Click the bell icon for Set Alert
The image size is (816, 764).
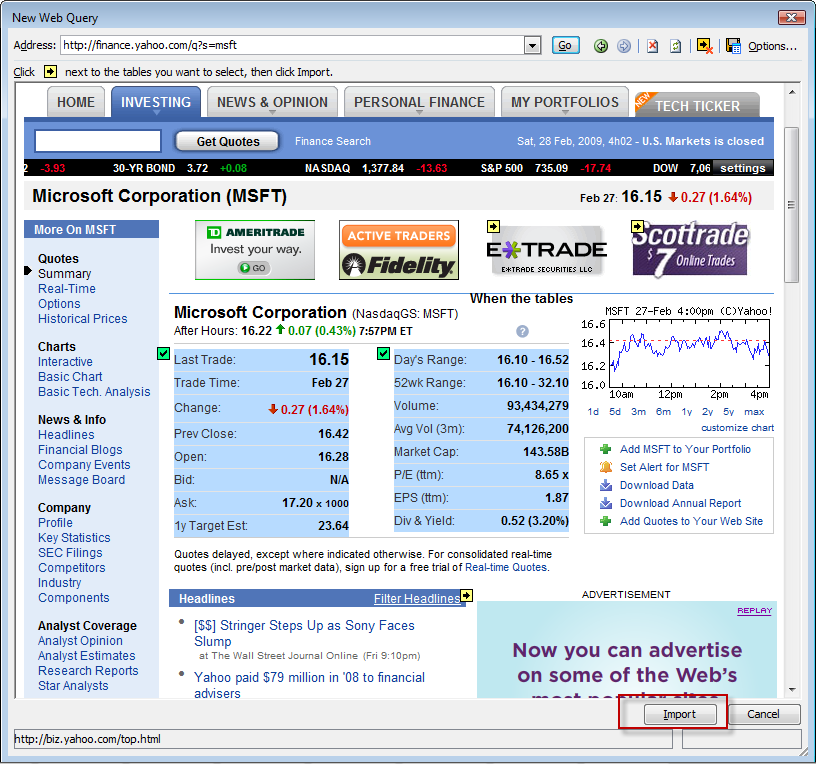[x=605, y=467]
